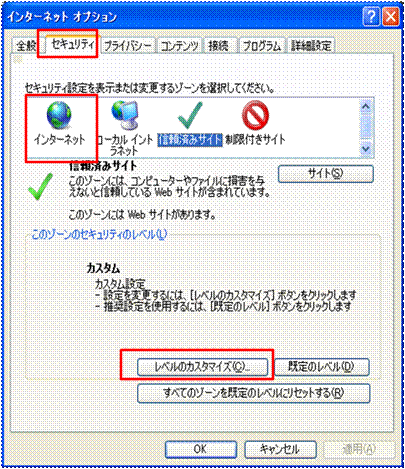405x469 pixels.
Task: Open the プログラム tab
Action: click(x=262, y=46)
